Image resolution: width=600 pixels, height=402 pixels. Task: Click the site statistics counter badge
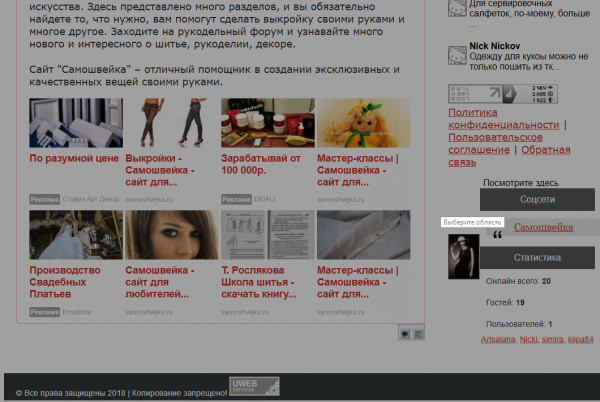pos(503,94)
